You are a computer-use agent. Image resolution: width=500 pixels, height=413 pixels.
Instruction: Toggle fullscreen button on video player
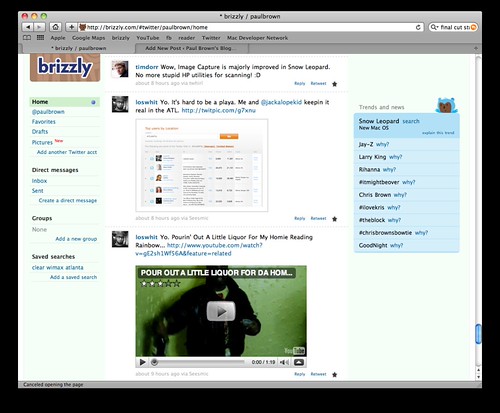tap(299, 362)
